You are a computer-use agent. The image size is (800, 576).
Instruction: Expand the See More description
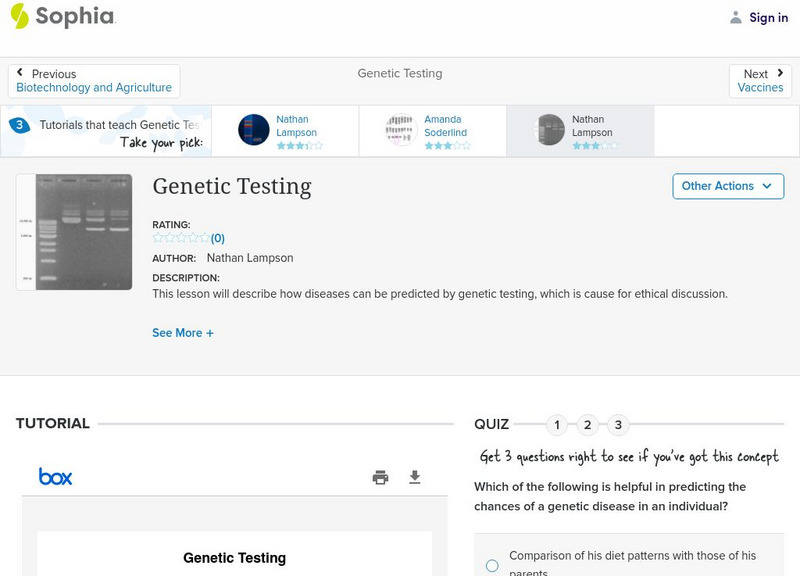(183, 333)
